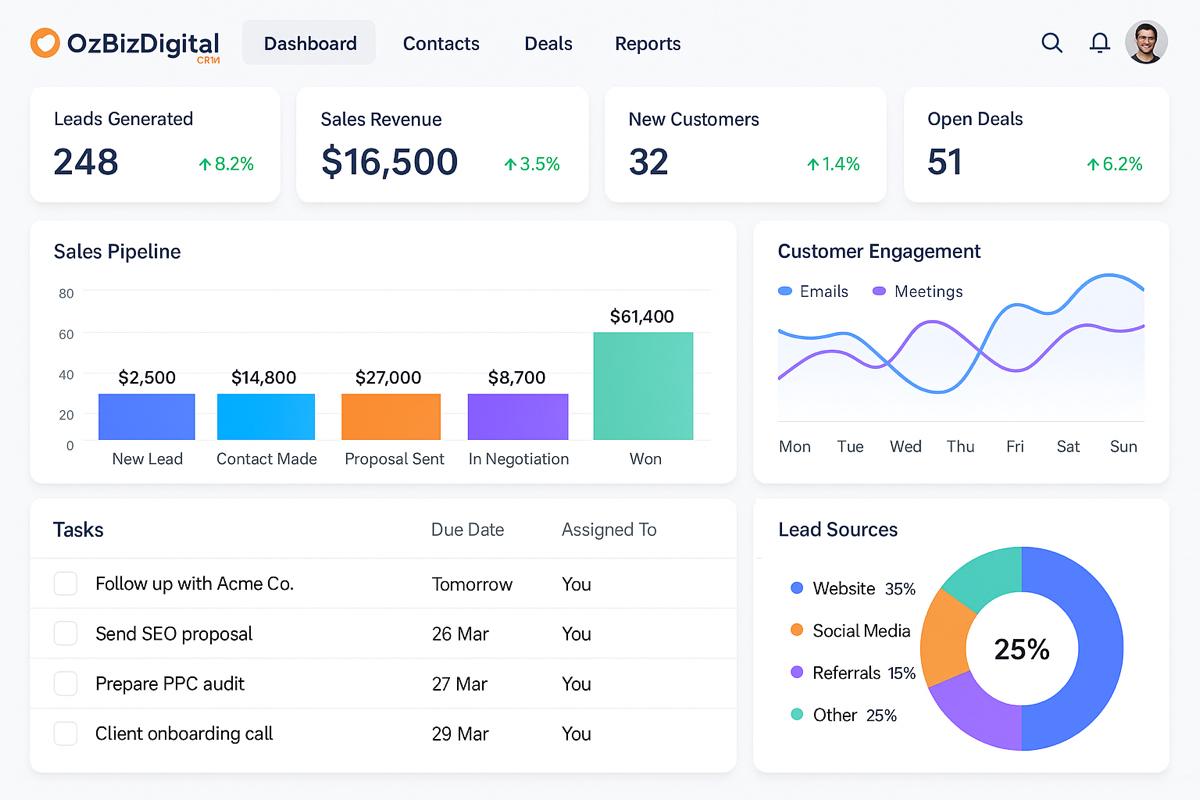Check the Follow up with Acme Co. task

pyautogui.click(x=65, y=584)
